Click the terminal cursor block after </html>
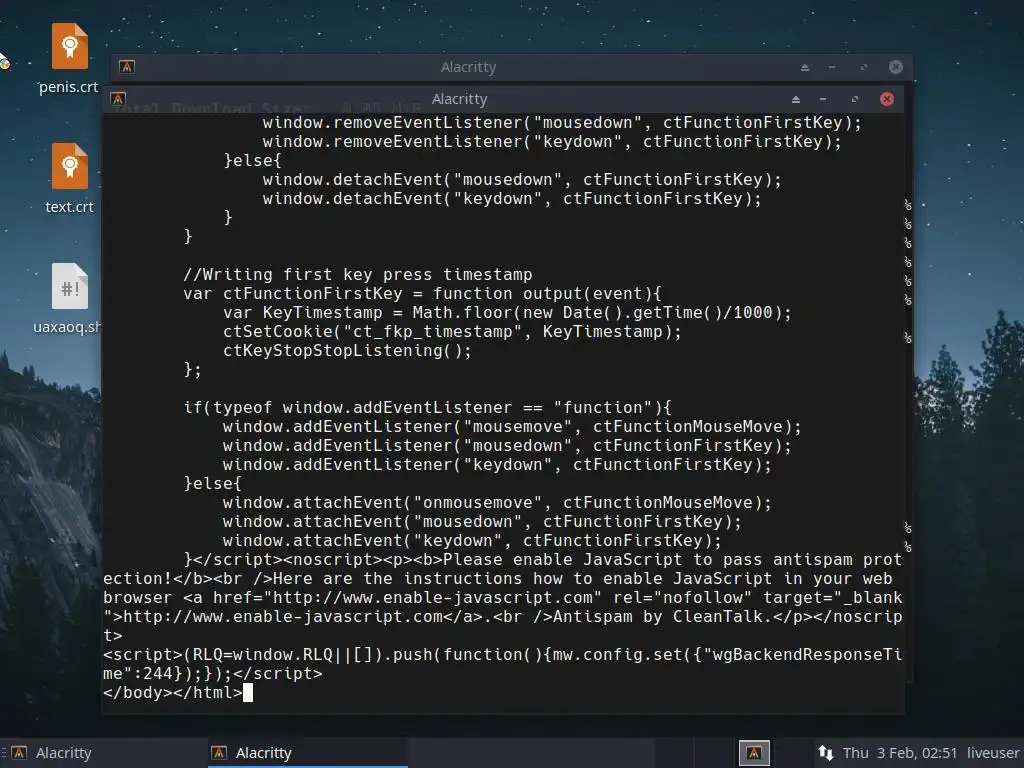The height and width of the screenshot is (768, 1024). pos(248,693)
